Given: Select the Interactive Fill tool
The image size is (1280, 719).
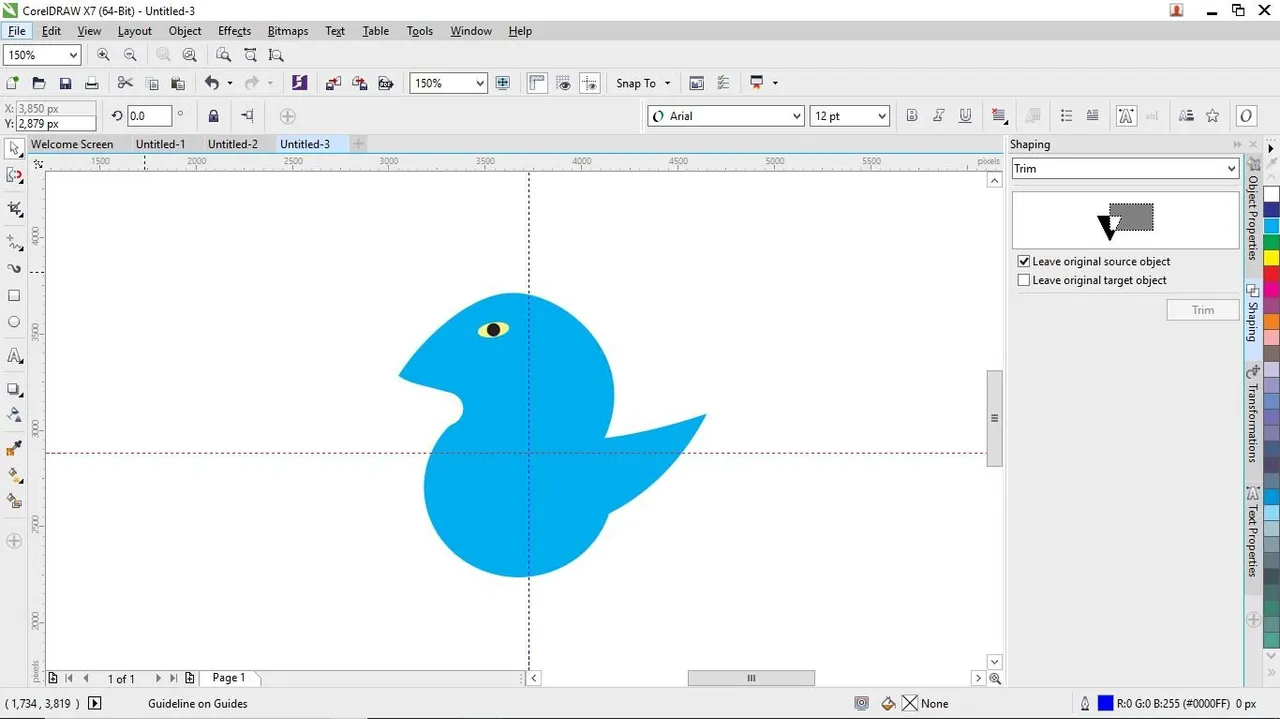Looking at the screenshot, I should point(14,475).
